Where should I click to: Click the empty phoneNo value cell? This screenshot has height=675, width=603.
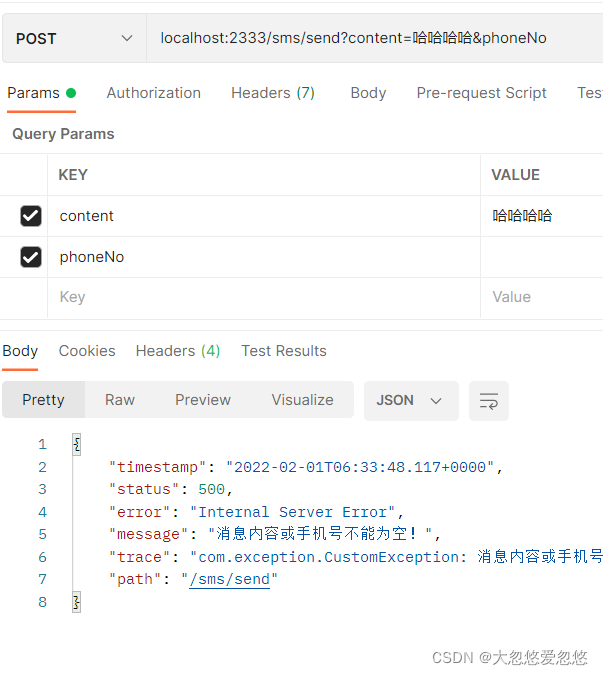point(542,257)
